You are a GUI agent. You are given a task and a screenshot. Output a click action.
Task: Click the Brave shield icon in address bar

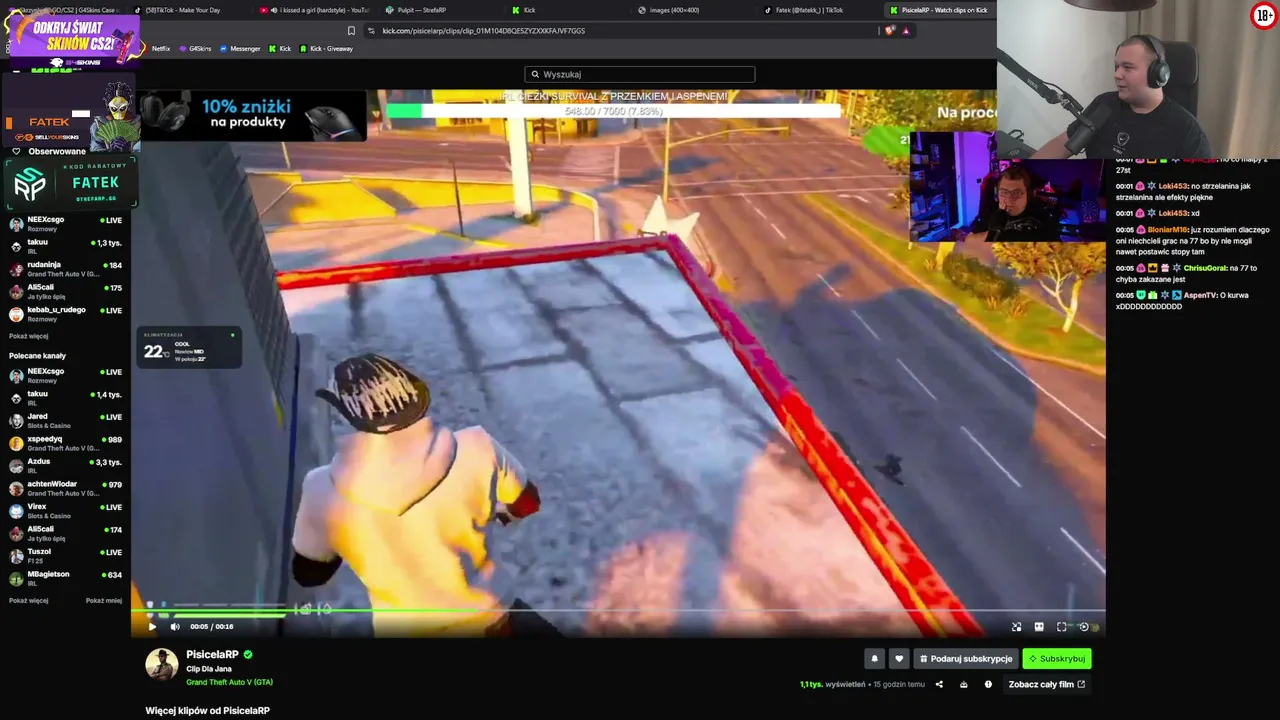point(890,31)
